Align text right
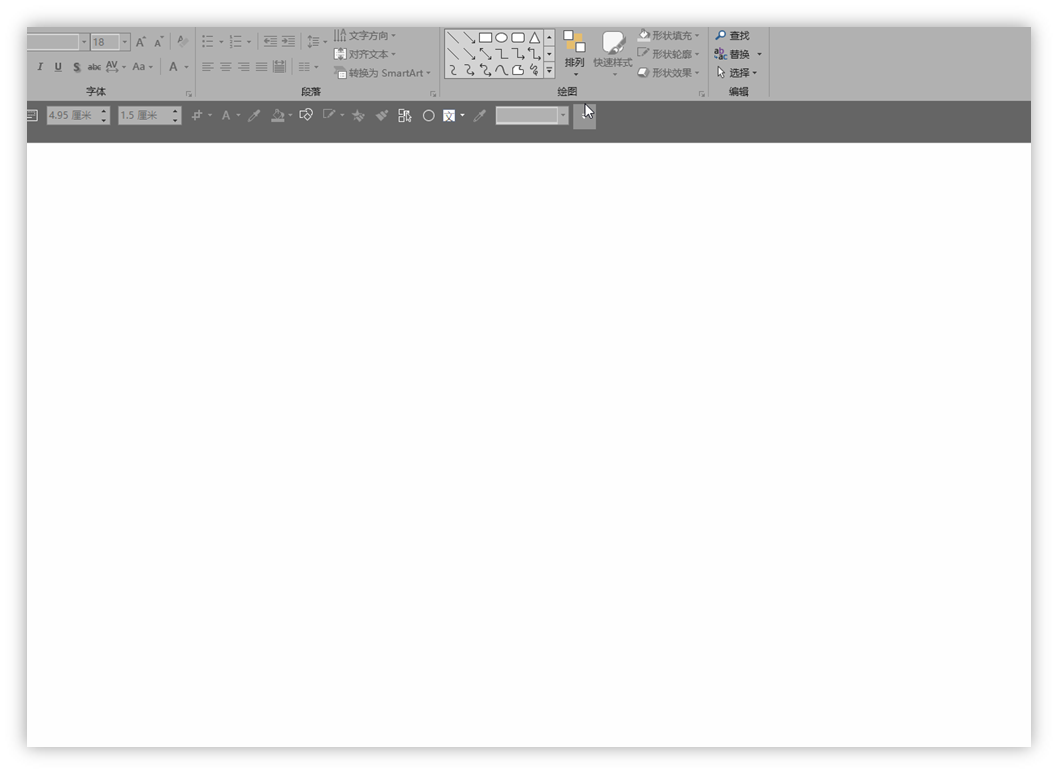The height and width of the screenshot is (774, 1058). 244,67
